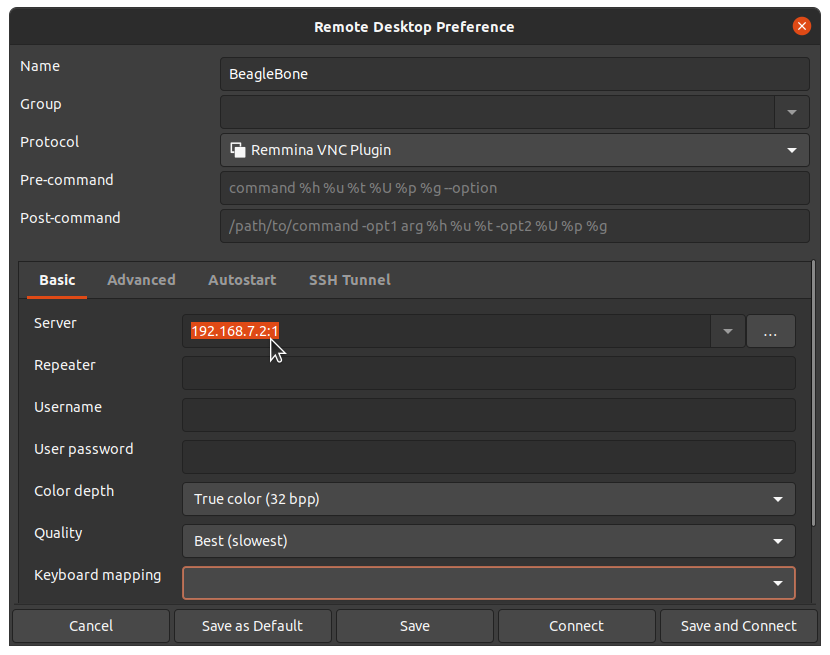
Task: Select the Basic tab
Action: 57,280
